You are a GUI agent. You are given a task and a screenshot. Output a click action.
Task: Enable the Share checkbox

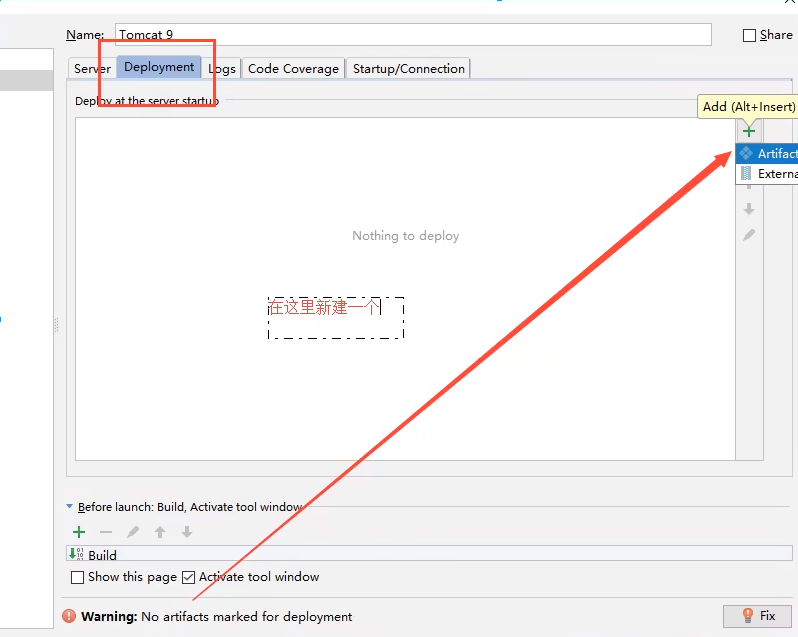click(750, 35)
